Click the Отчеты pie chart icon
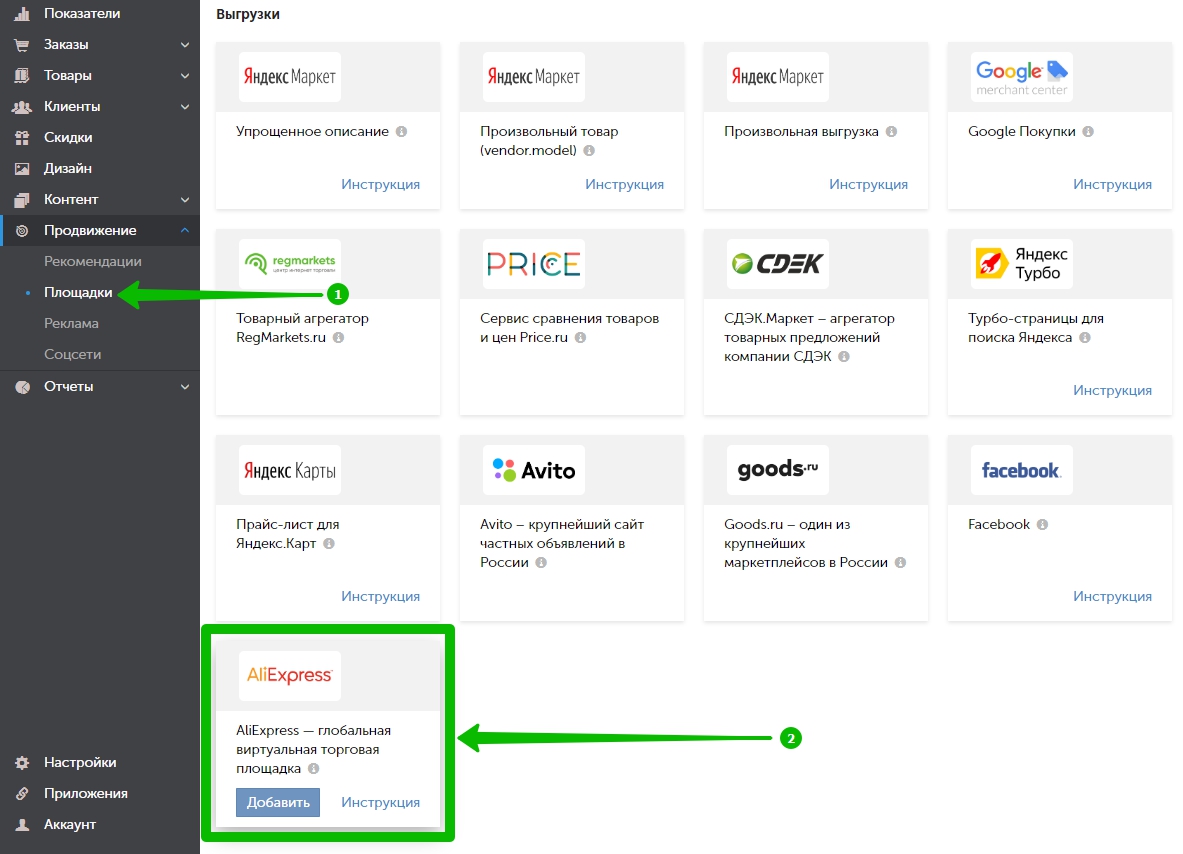Screen dimensions: 1183x854 coord(23,386)
